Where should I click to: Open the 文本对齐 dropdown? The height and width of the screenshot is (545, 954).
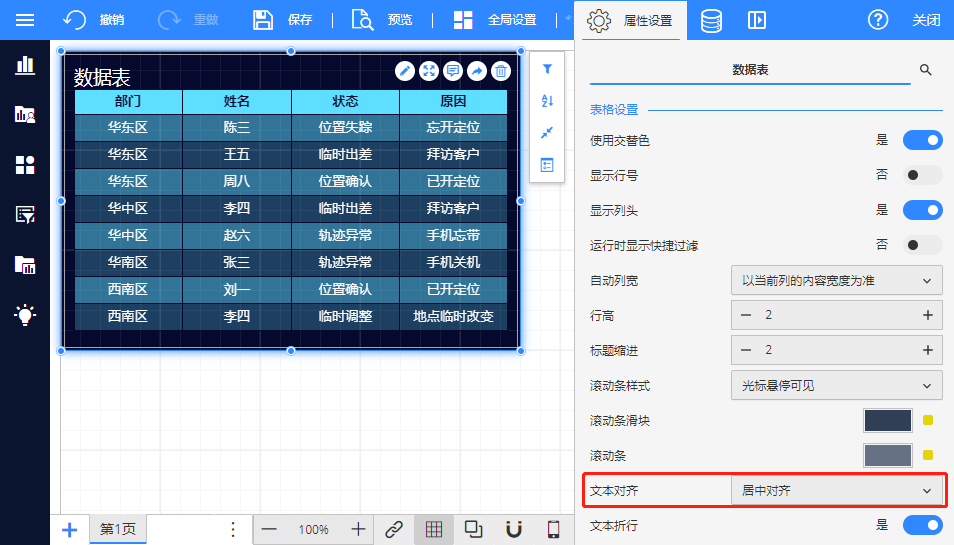(836, 491)
